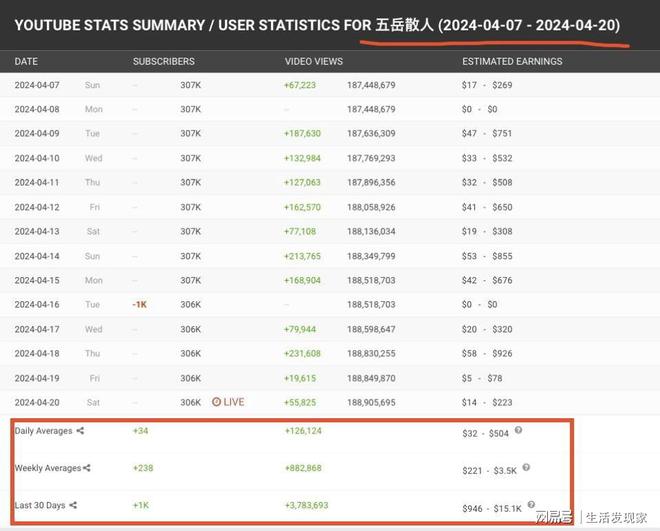
Task: Click views gain +55,825
Action: [300, 402]
